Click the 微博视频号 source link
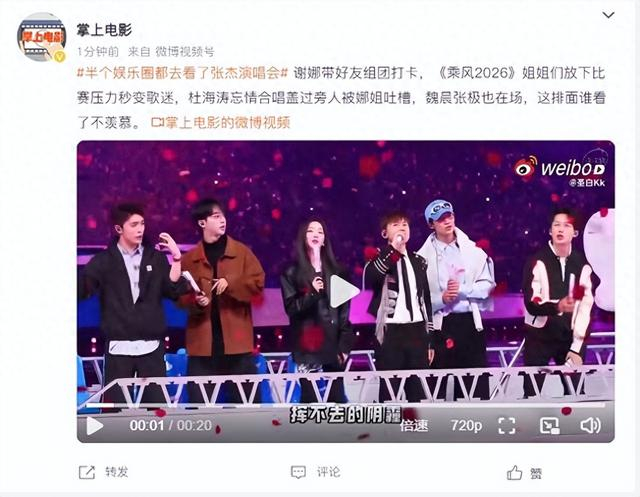The height and width of the screenshot is (497, 640). (184, 52)
